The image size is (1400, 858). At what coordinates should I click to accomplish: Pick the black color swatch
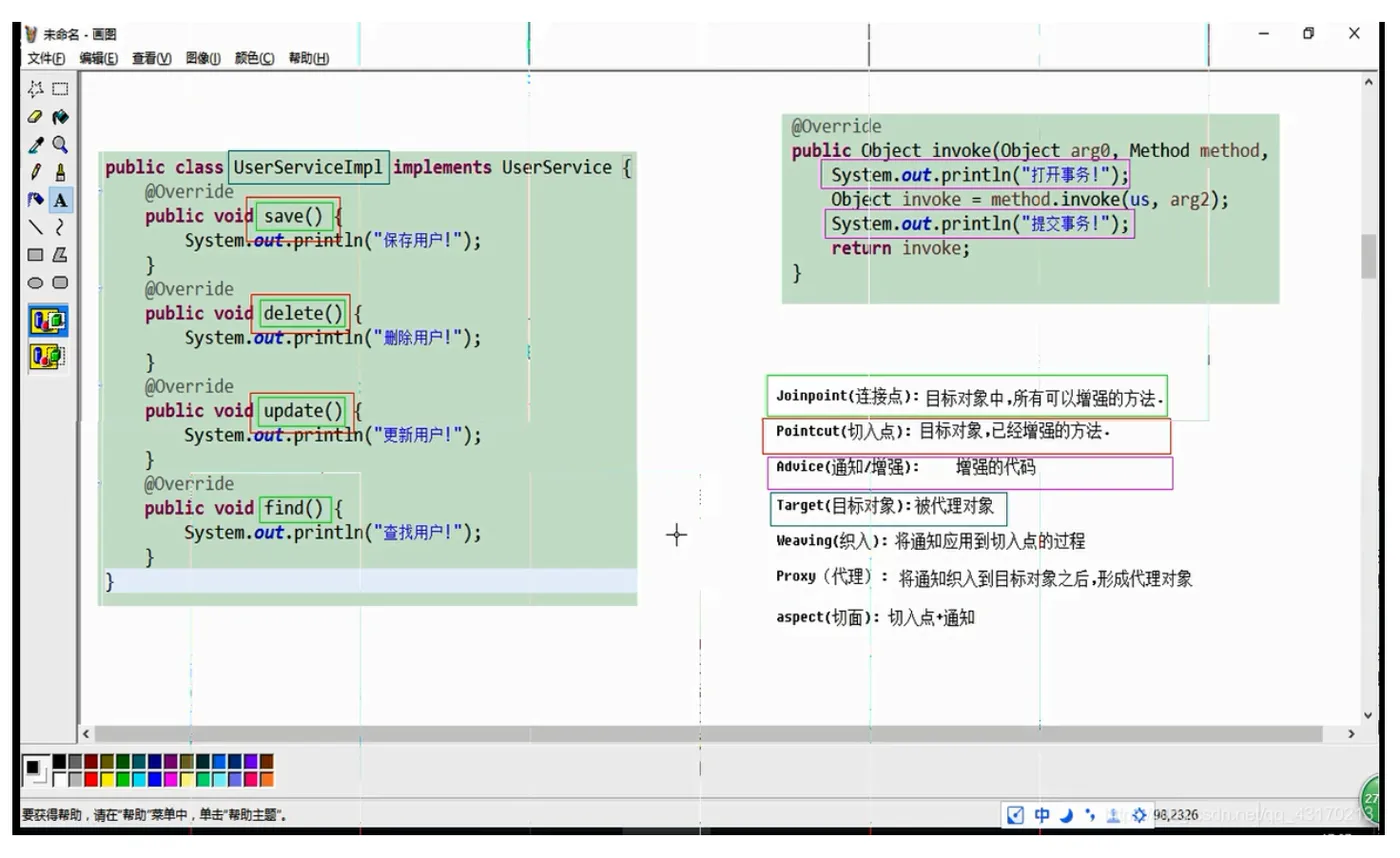59,762
